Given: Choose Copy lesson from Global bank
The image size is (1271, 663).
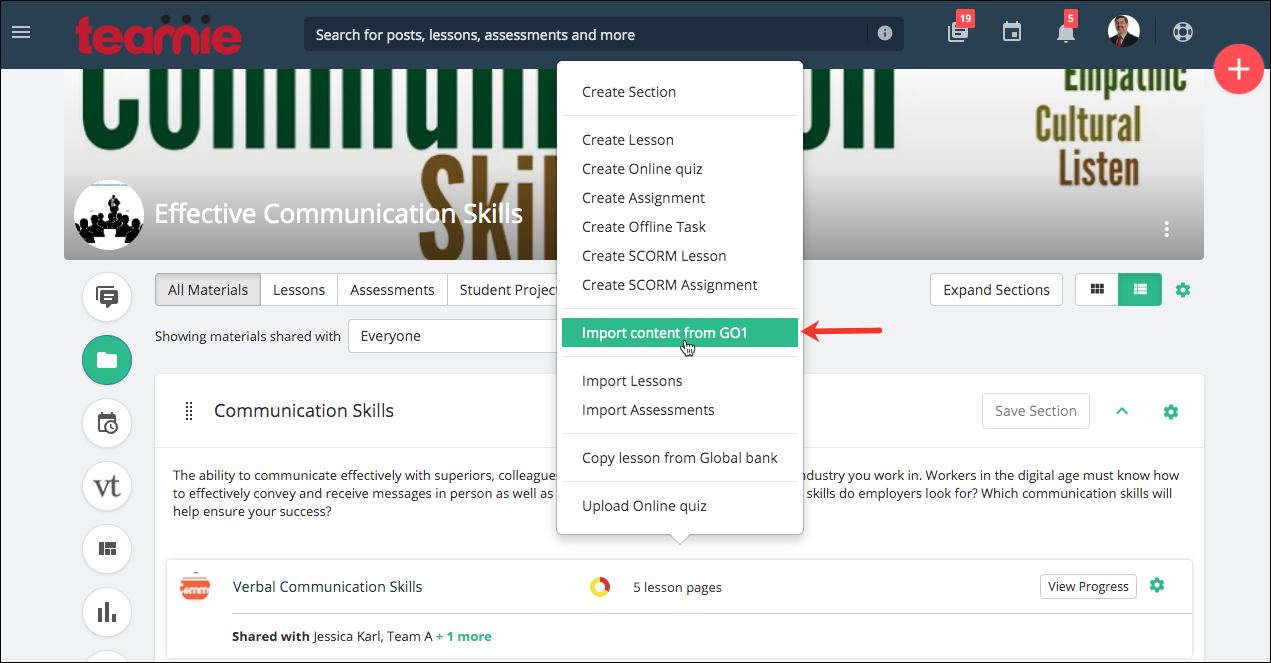Looking at the screenshot, I should [680, 458].
